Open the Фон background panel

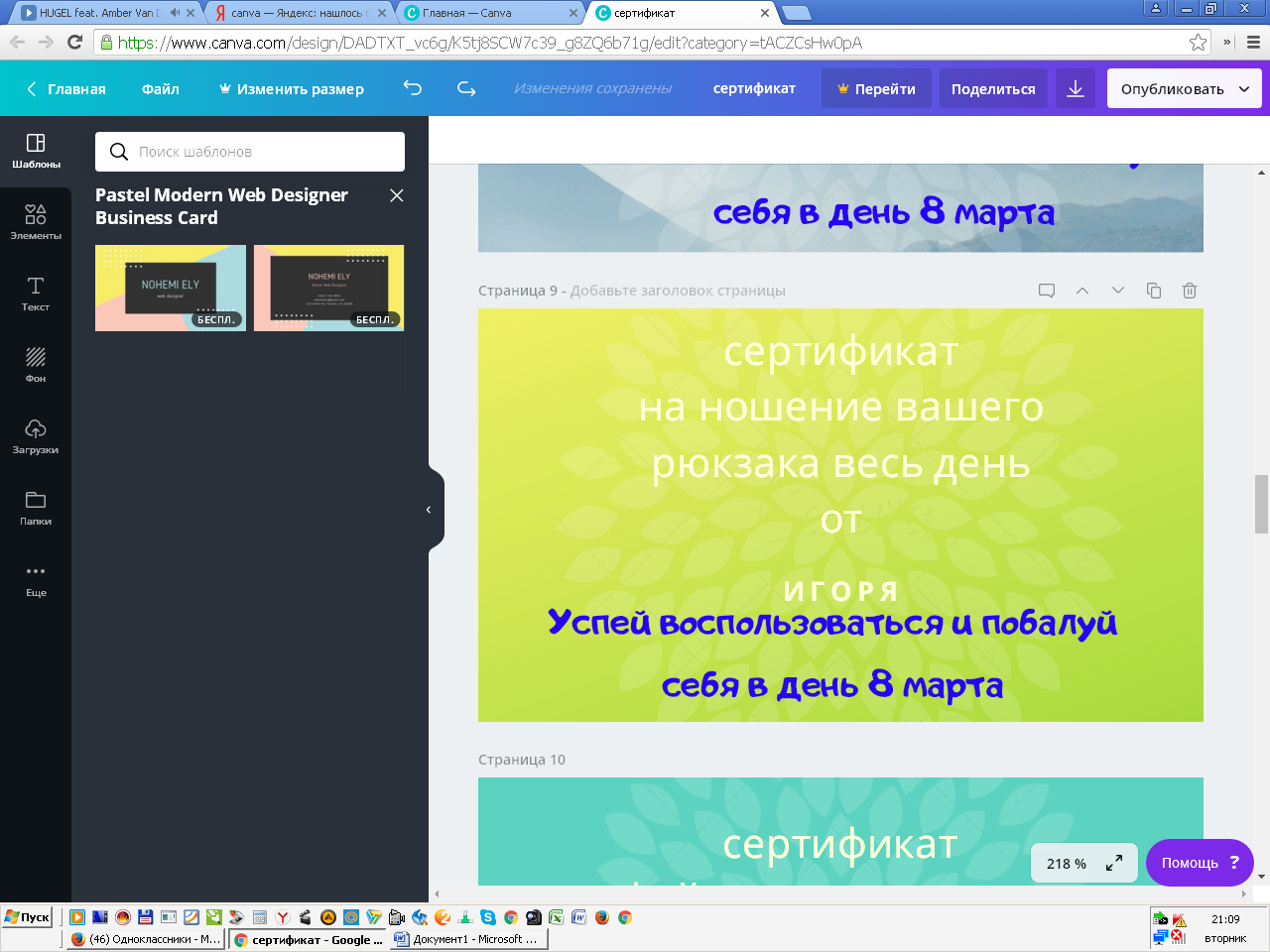click(36, 365)
